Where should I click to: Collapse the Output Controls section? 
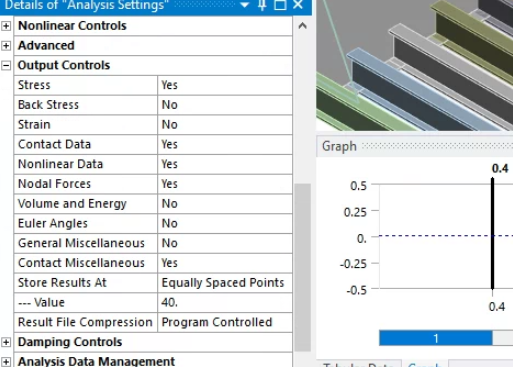coord(6,65)
